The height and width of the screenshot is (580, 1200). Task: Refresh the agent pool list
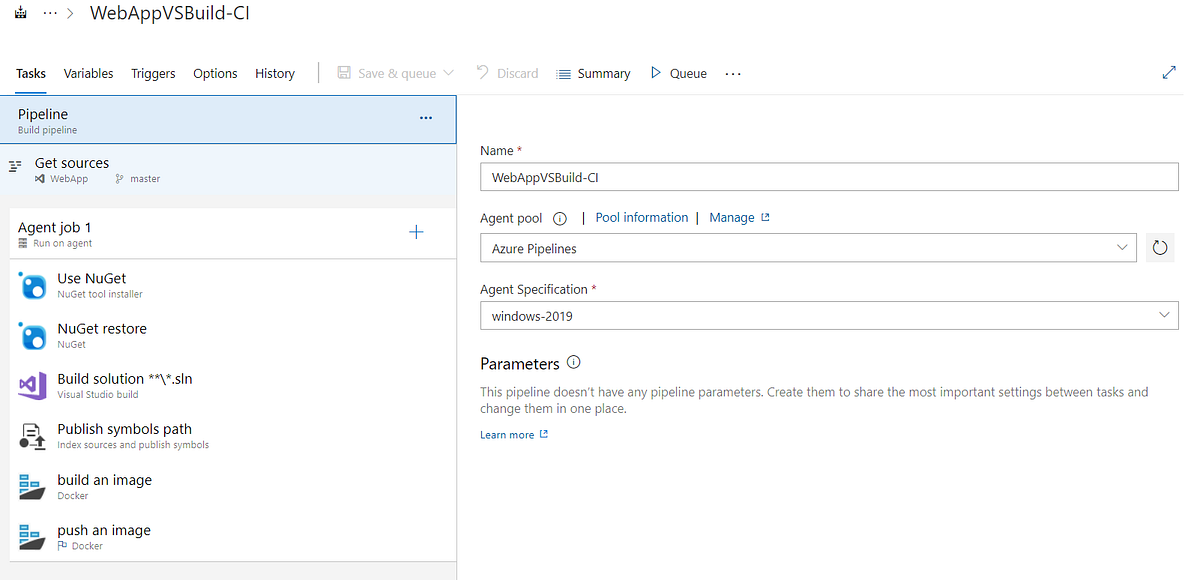coord(1159,247)
